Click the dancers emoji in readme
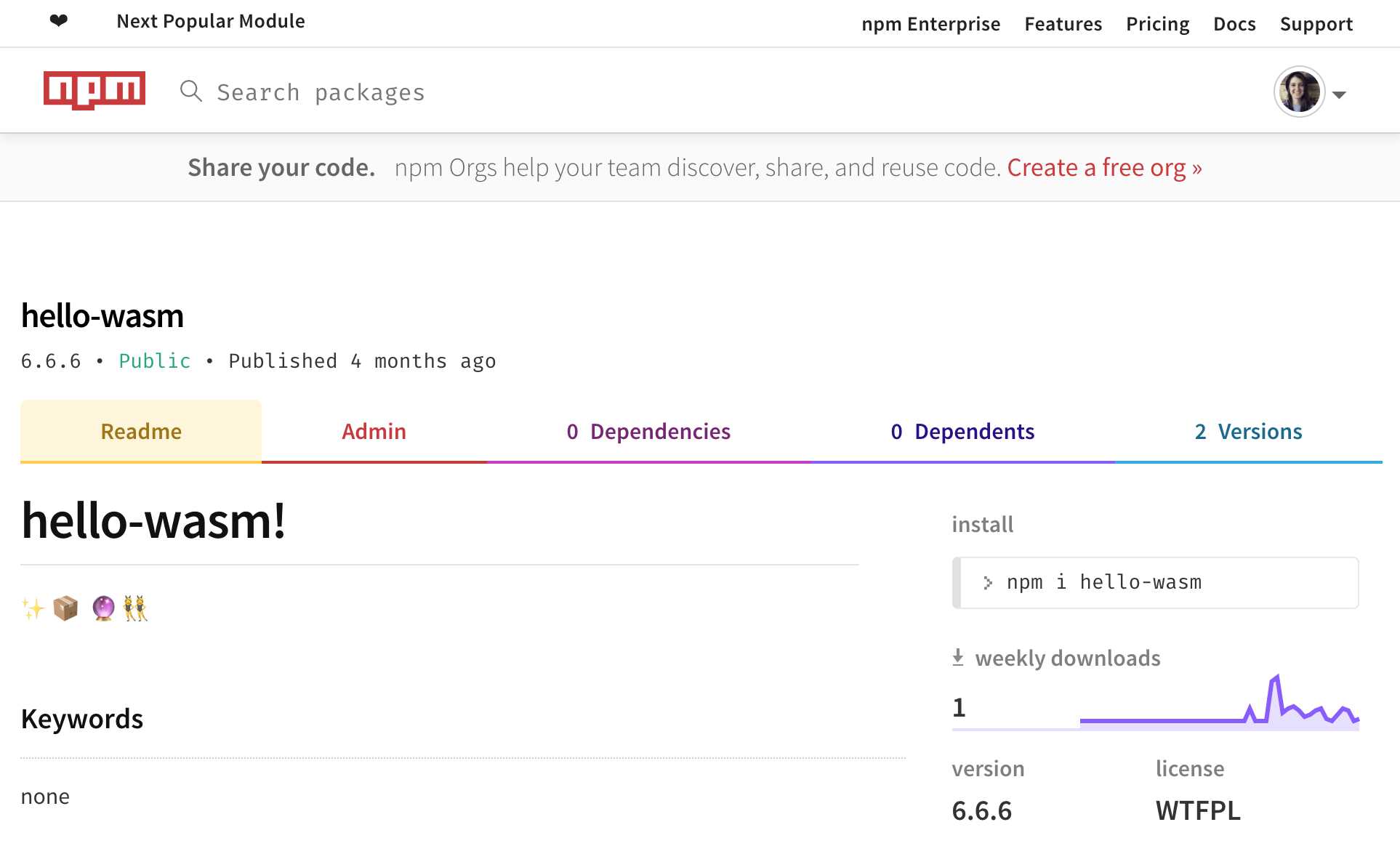 tap(135, 608)
